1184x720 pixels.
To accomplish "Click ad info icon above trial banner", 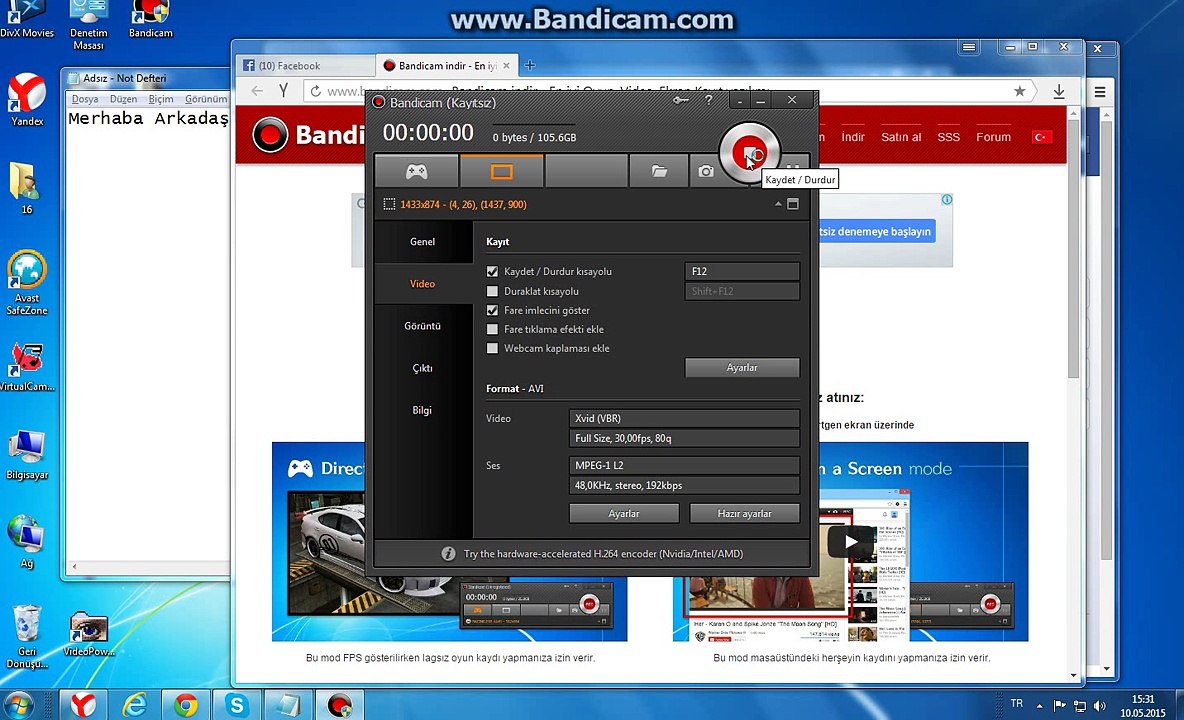I will tap(946, 199).
